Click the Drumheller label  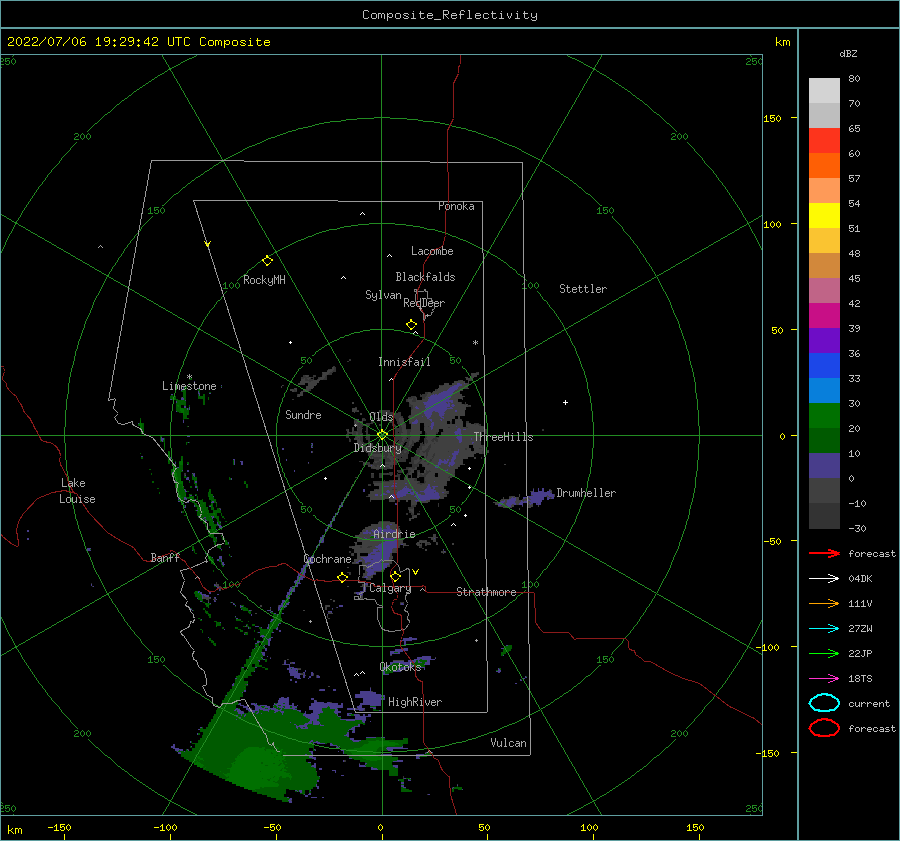click(586, 493)
